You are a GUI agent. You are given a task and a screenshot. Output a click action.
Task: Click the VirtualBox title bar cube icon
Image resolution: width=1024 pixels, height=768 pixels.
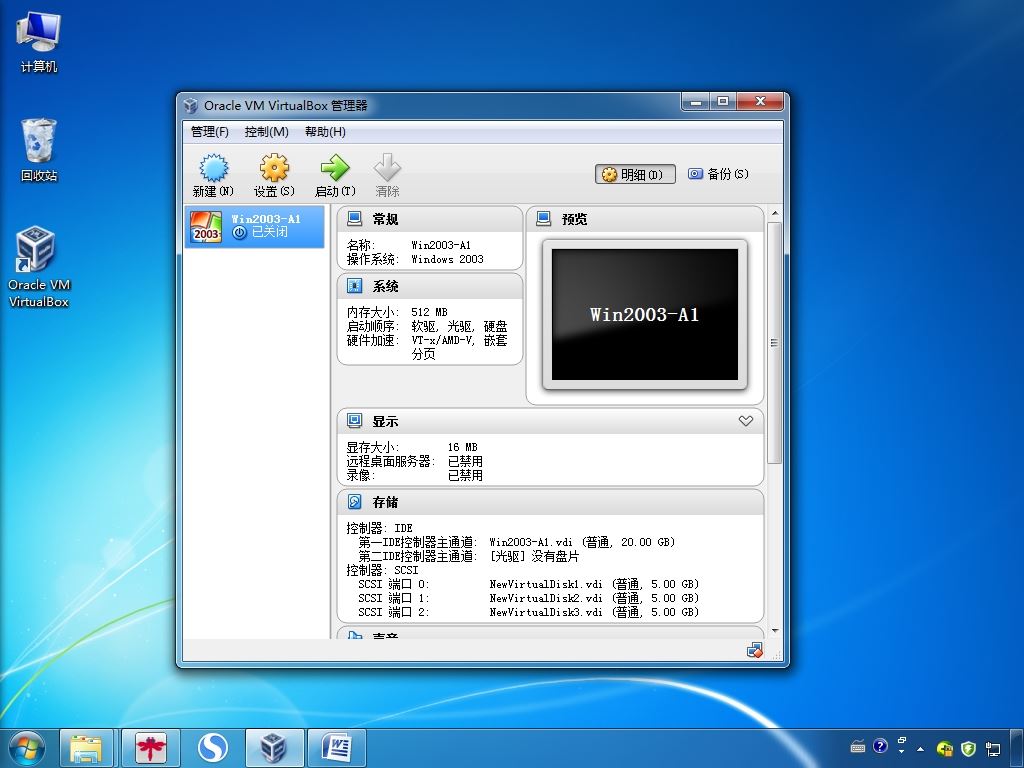(x=191, y=105)
